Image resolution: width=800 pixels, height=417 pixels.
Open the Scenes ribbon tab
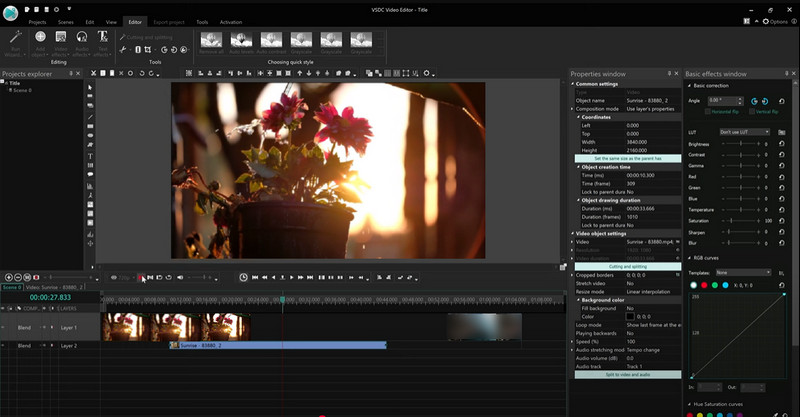[x=65, y=22]
